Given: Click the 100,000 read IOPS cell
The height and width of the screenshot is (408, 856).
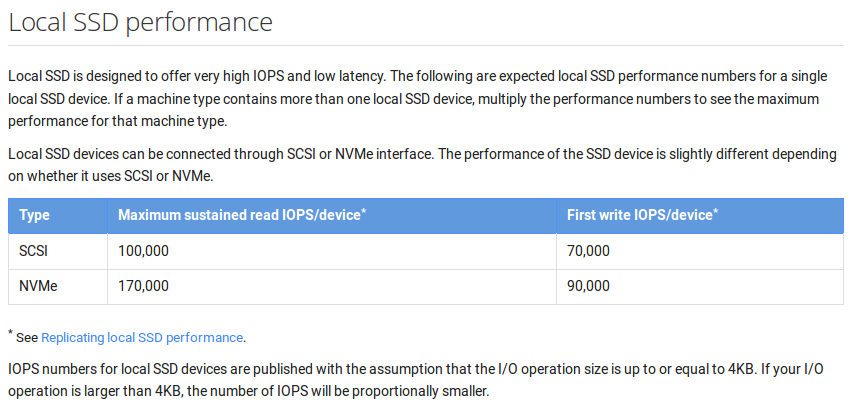Looking at the screenshot, I should pos(144,251).
